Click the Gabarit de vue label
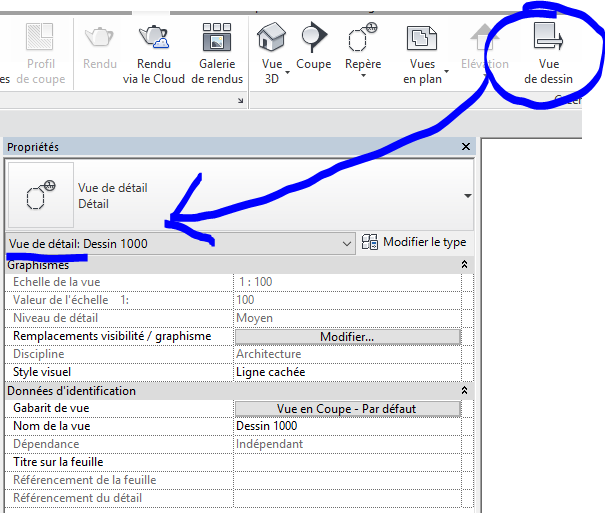This screenshot has width=605, height=513. [x=51, y=408]
